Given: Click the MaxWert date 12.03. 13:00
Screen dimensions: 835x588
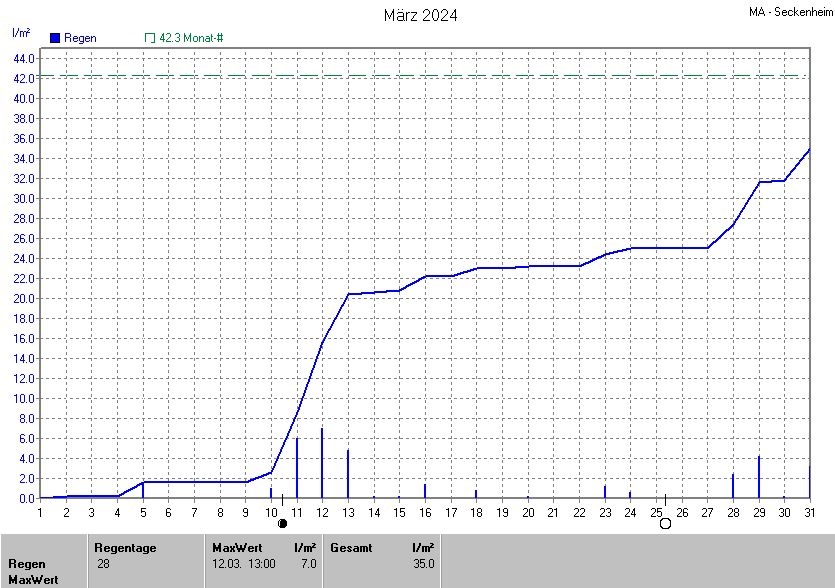Looking at the screenshot, I should click(244, 564).
